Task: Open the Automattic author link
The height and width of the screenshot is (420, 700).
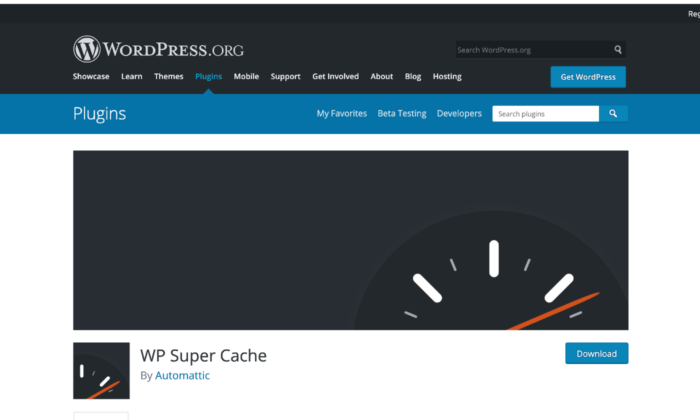Action: pos(182,375)
